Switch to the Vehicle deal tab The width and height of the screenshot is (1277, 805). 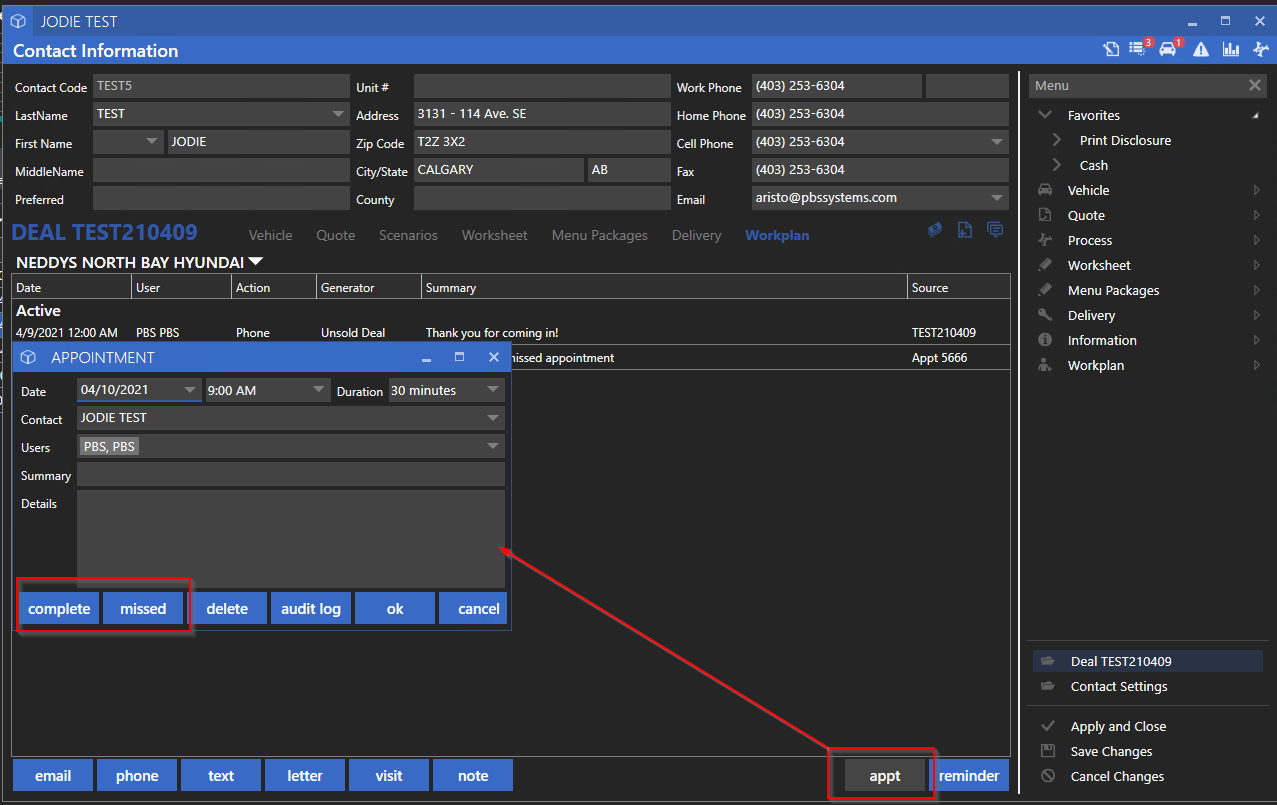click(270, 235)
